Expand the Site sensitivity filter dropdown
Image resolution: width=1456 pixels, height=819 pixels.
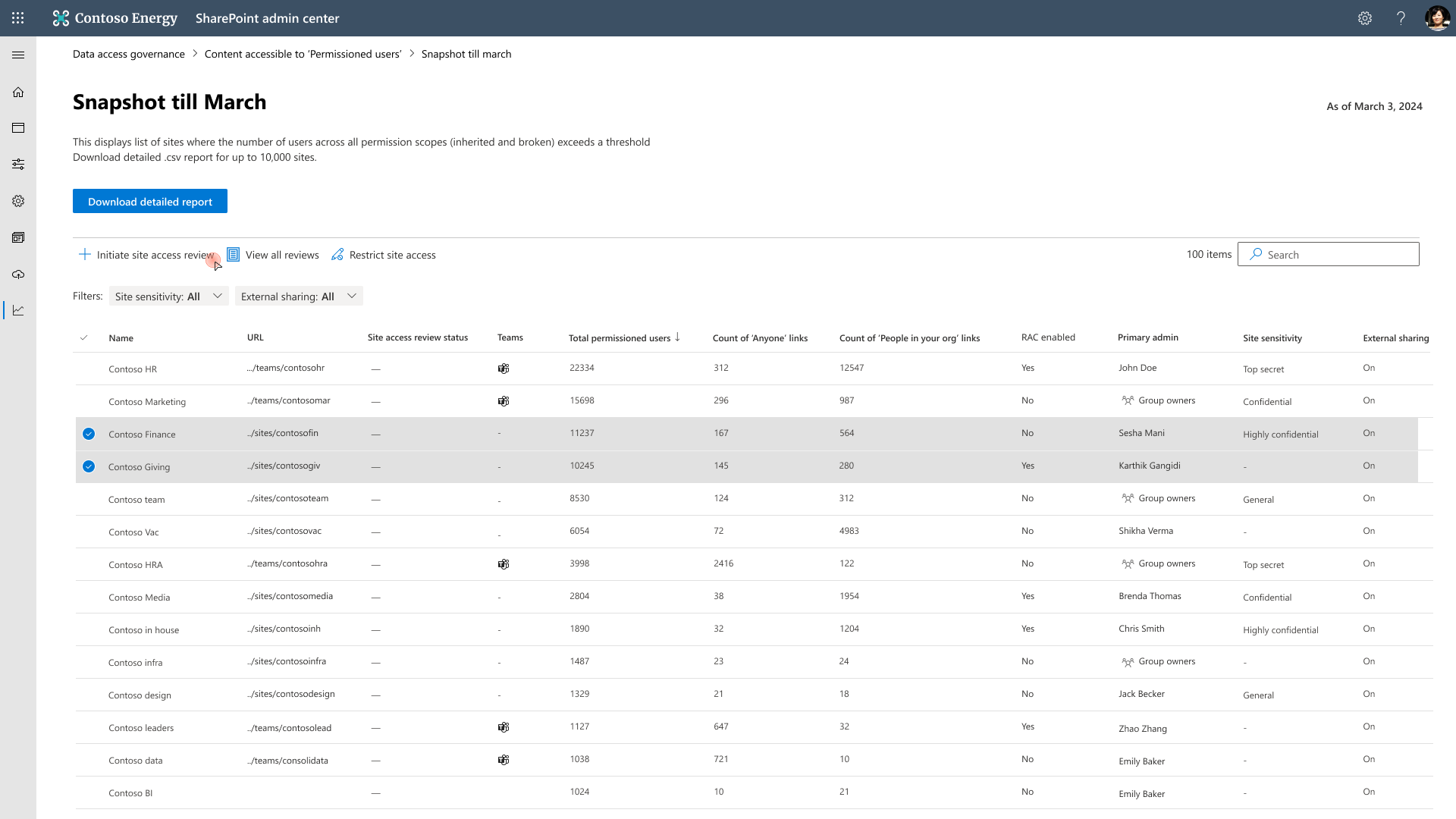pos(168,297)
